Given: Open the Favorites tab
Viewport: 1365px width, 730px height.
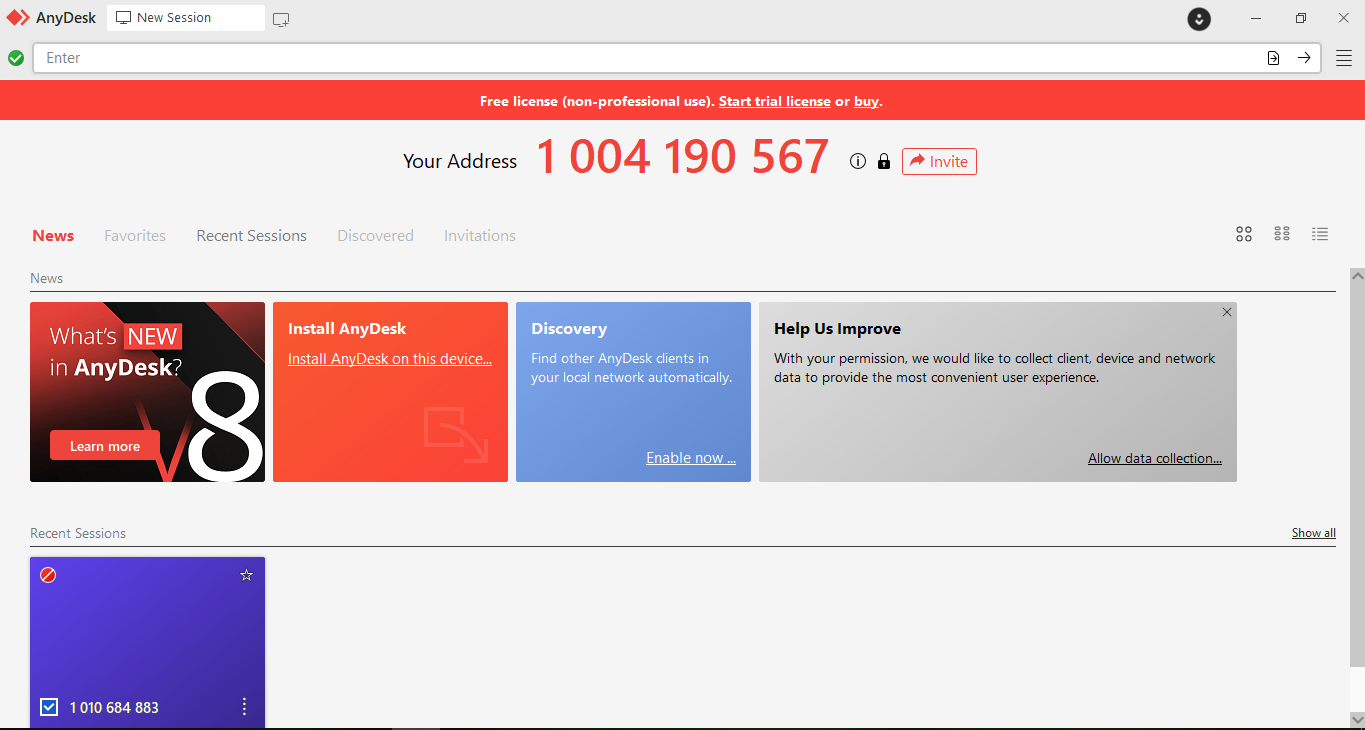Looking at the screenshot, I should point(135,236).
